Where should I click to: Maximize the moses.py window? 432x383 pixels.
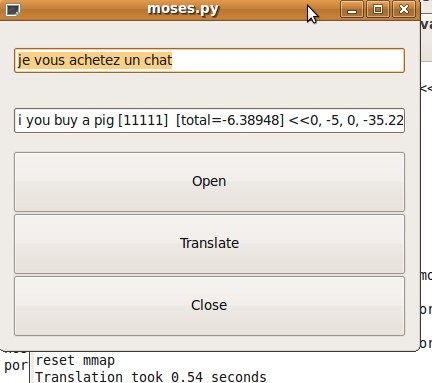pos(378,9)
